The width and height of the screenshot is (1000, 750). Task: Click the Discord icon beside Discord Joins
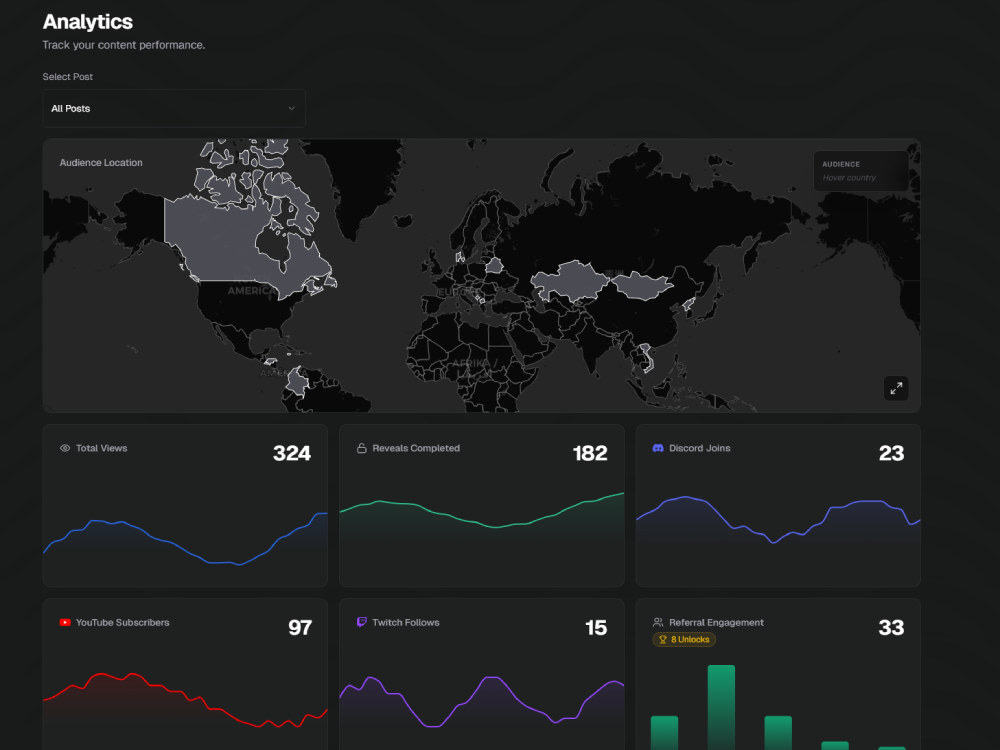(658, 448)
